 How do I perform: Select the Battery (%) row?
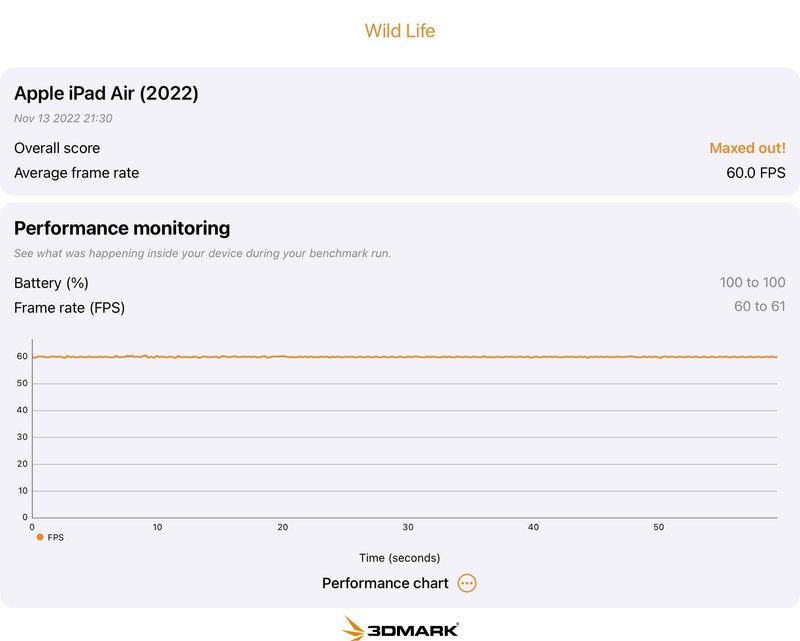(52, 283)
